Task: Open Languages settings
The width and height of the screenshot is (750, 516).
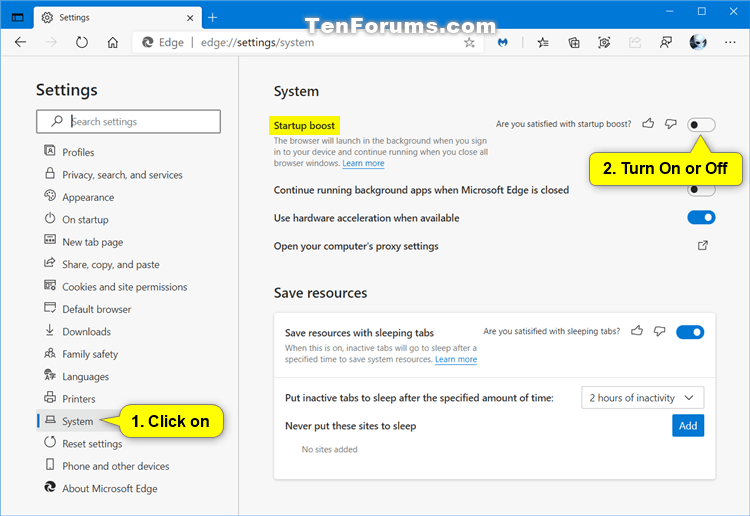Action: 85,377
